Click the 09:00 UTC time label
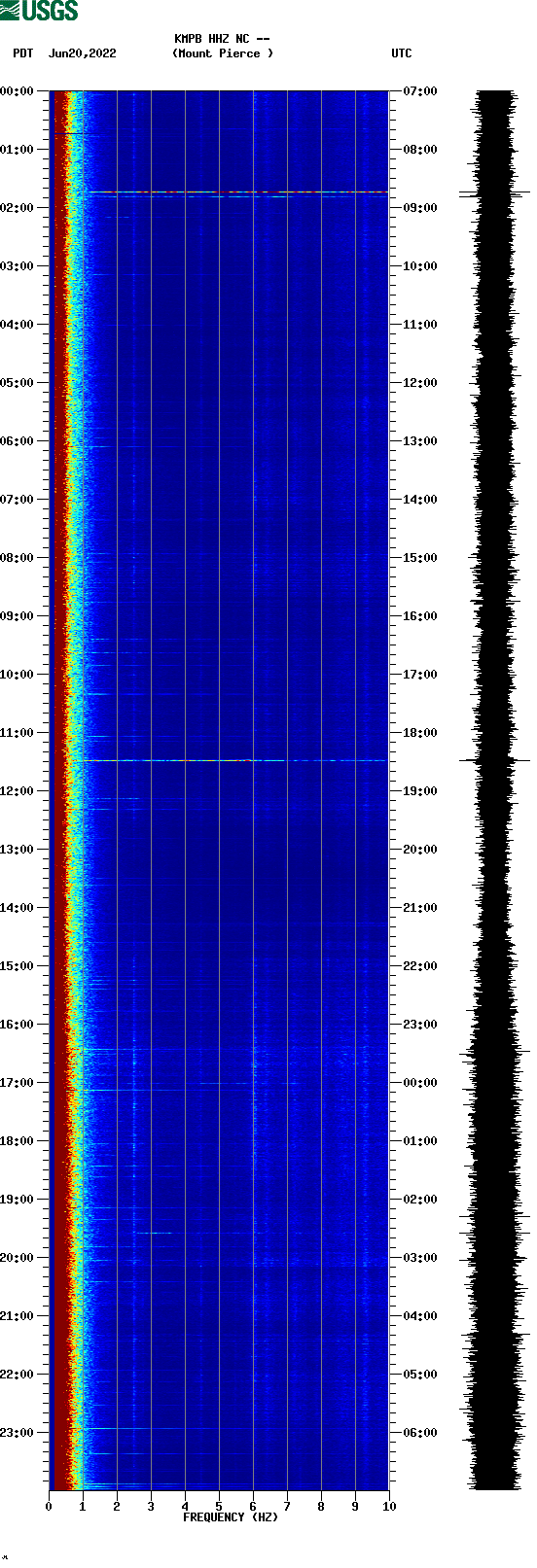 (420, 208)
